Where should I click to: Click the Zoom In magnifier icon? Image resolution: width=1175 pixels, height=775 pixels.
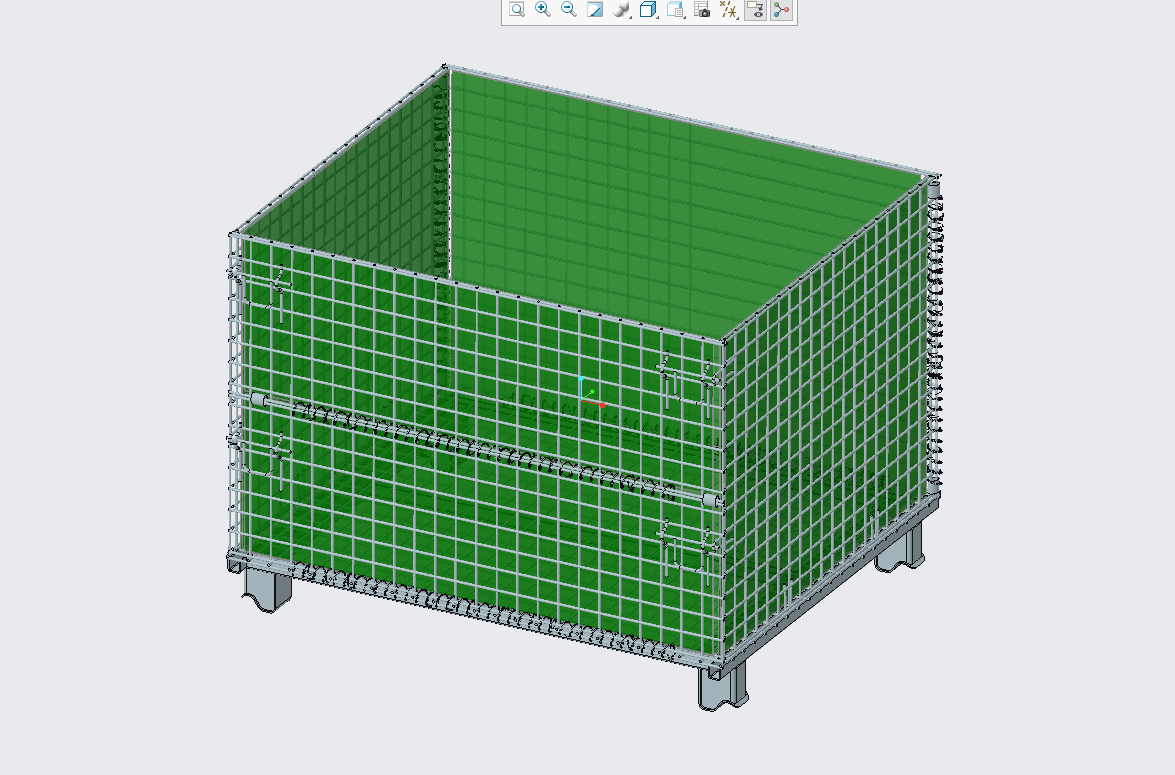click(543, 9)
